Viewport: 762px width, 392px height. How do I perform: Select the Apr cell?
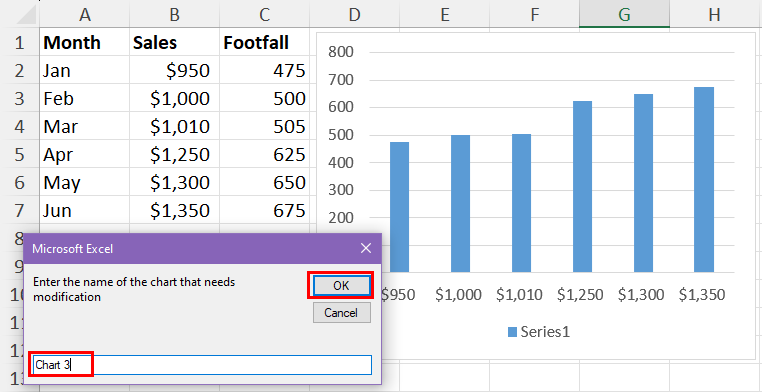pyautogui.click(x=85, y=154)
